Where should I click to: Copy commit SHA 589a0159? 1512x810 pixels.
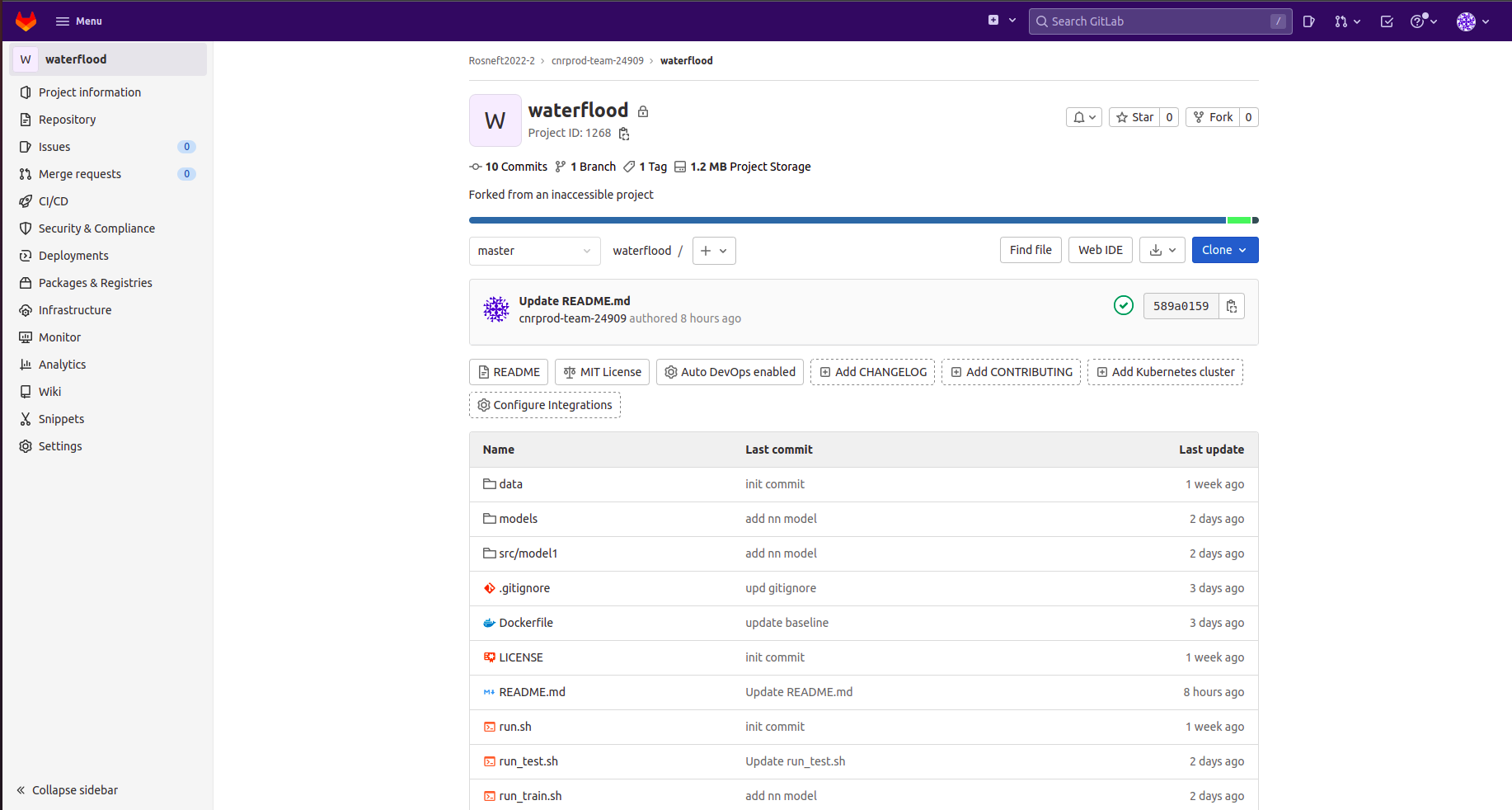[1231, 306]
